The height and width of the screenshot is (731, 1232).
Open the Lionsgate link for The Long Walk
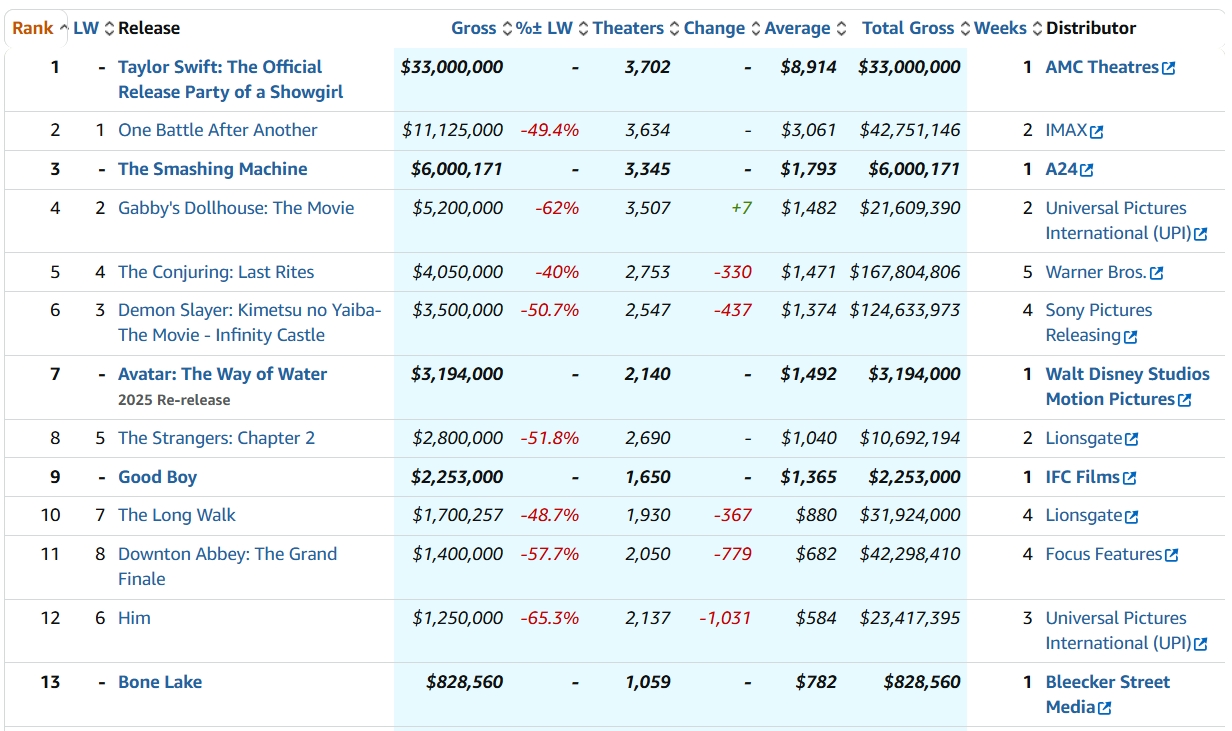coord(1084,516)
